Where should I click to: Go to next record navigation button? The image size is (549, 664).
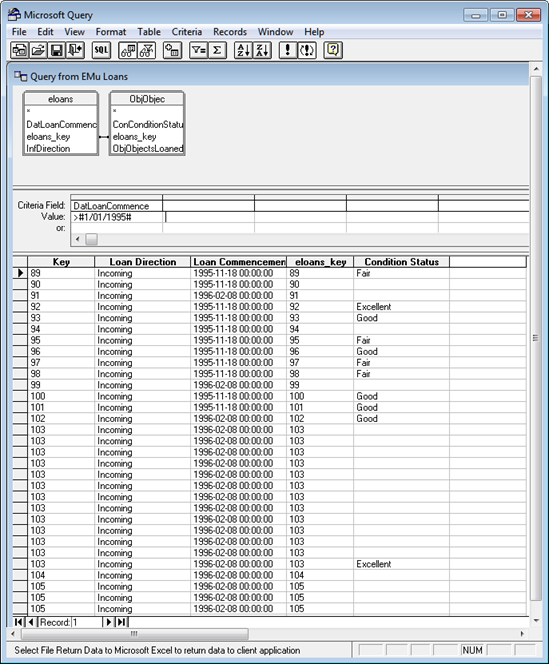coord(108,622)
